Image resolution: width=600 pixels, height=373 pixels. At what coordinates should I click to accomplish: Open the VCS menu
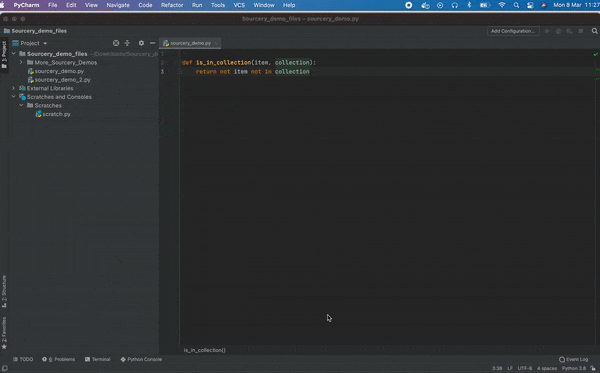click(x=239, y=5)
